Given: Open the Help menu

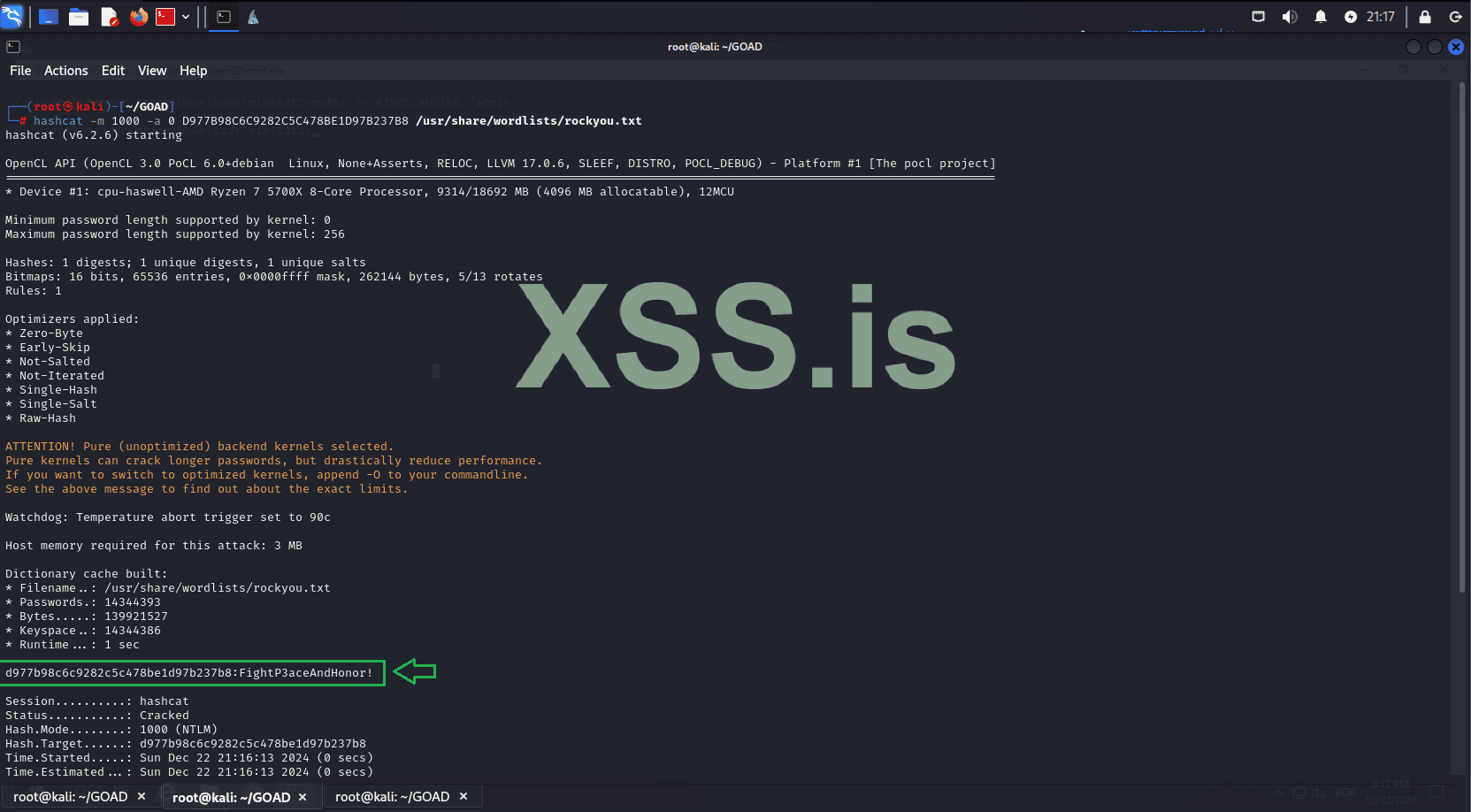Looking at the screenshot, I should click(x=194, y=71).
